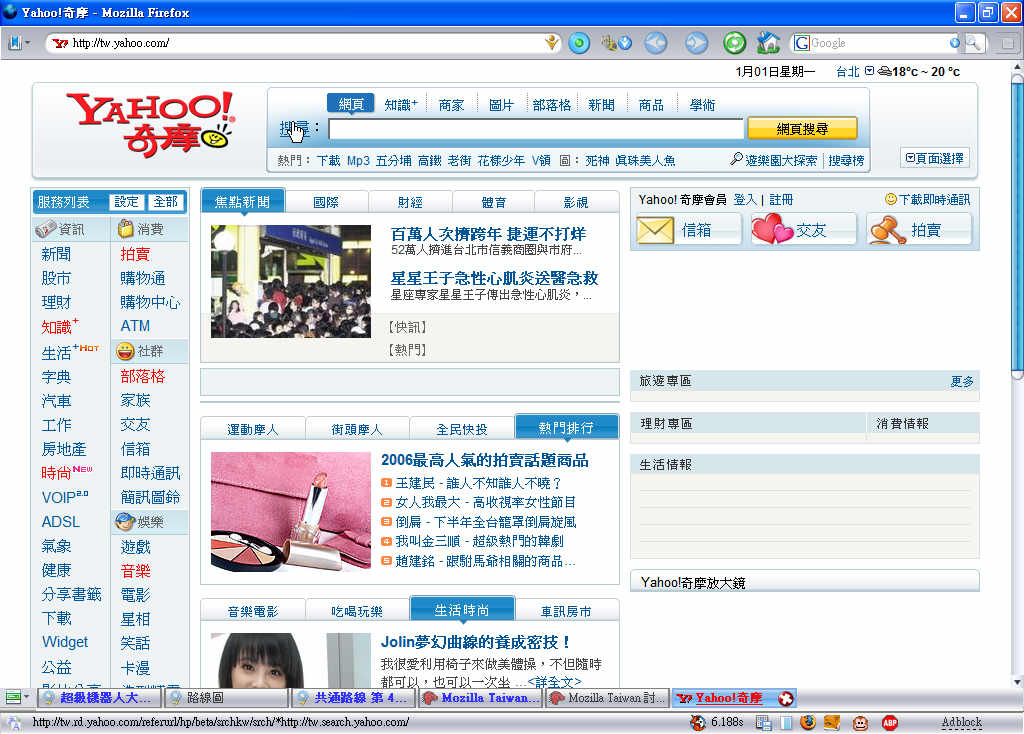
Task: Click the 交友 hearts icon
Action: coord(772,229)
